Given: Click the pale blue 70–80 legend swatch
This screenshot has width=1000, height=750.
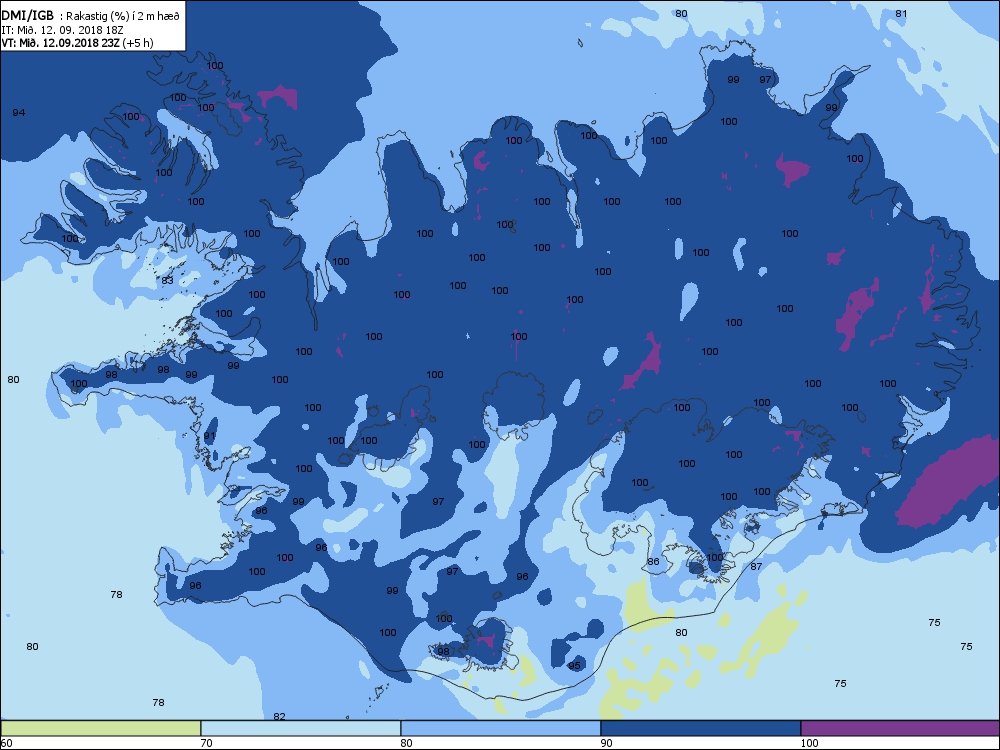Looking at the screenshot, I should pos(300,728).
